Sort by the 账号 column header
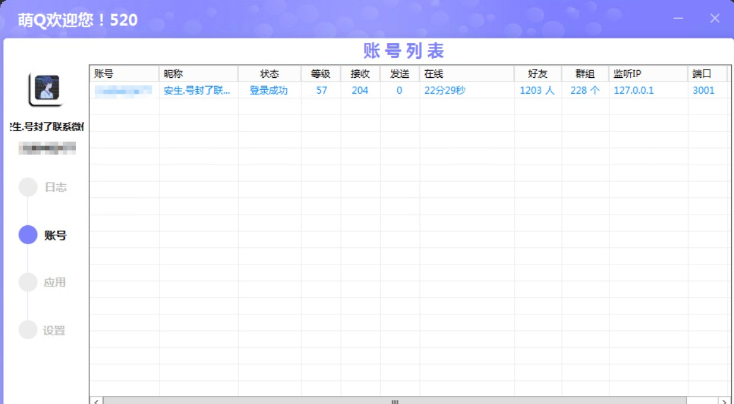The image size is (734, 404). click(124, 74)
